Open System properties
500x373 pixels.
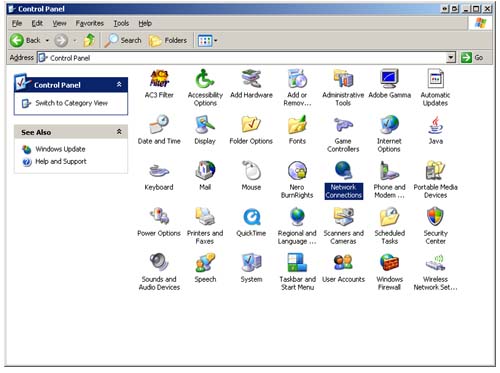click(x=251, y=268)
